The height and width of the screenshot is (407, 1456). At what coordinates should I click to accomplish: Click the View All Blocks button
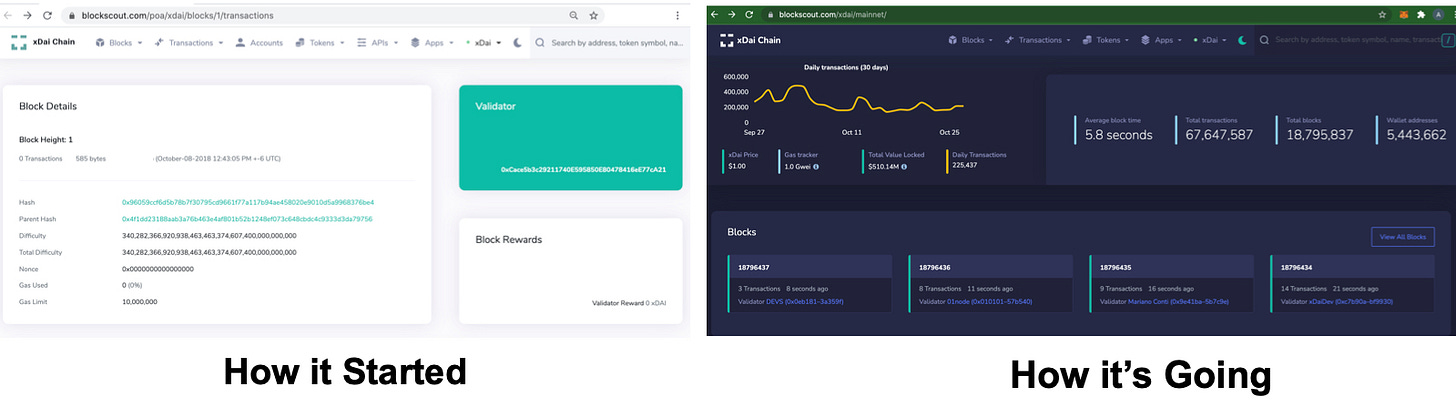pos(1402,237)
